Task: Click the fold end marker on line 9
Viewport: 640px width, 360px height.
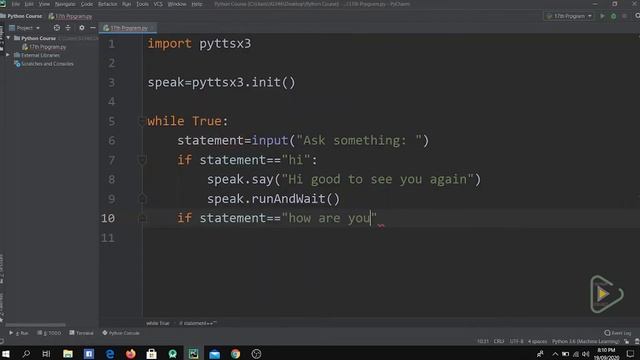Action: [x=142, y=199]
